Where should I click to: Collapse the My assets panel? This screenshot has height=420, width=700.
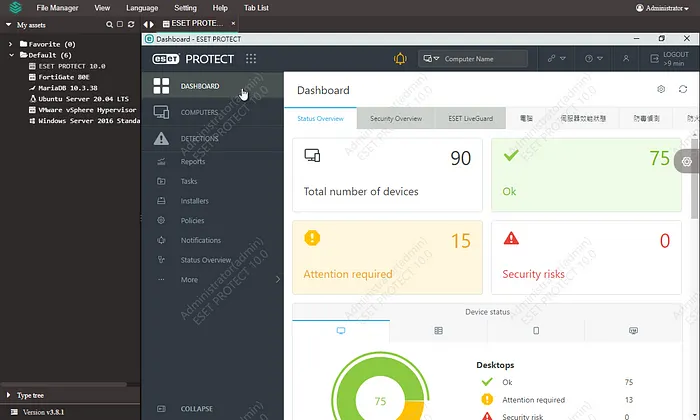point(8,25)
